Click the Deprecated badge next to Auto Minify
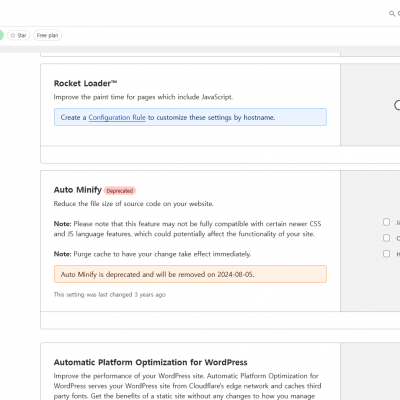Screen dimensions: 400x400 [x=120, y=191]
